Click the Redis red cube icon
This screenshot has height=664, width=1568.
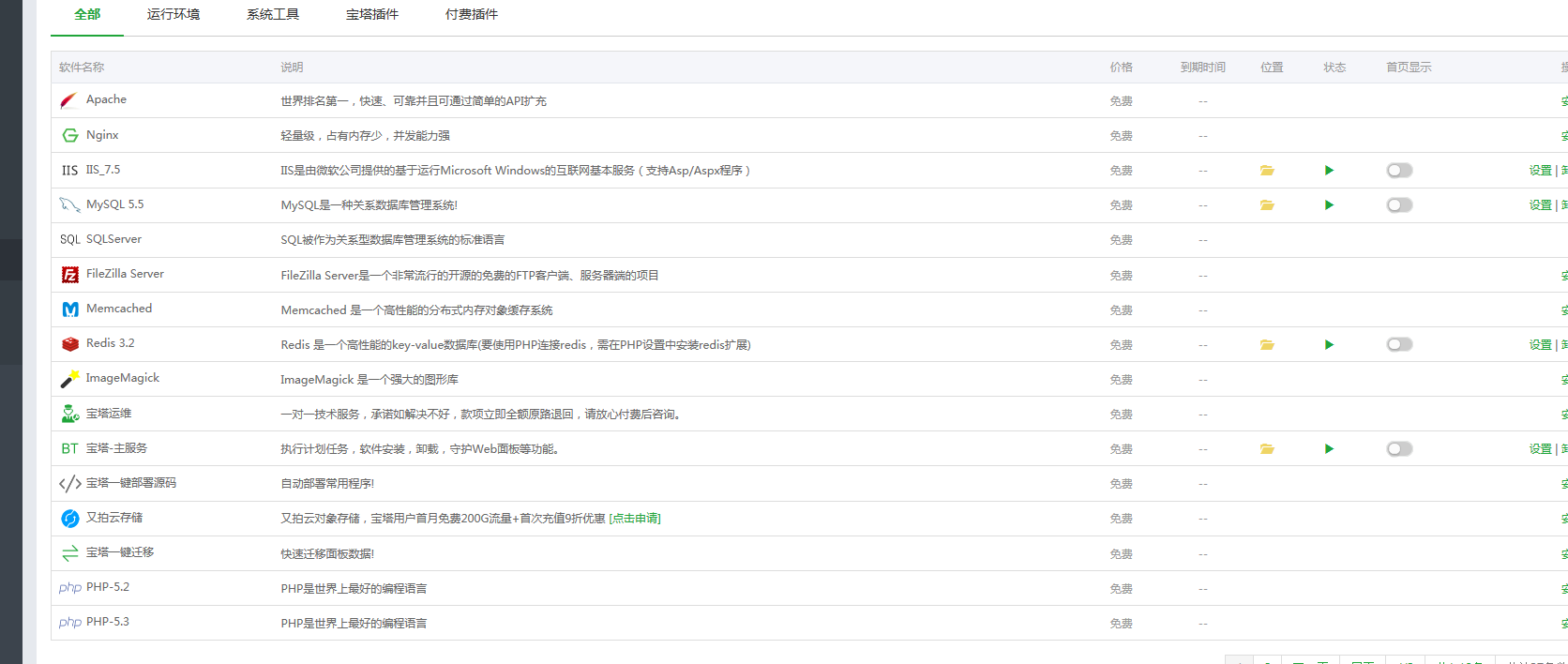[69, 343]
